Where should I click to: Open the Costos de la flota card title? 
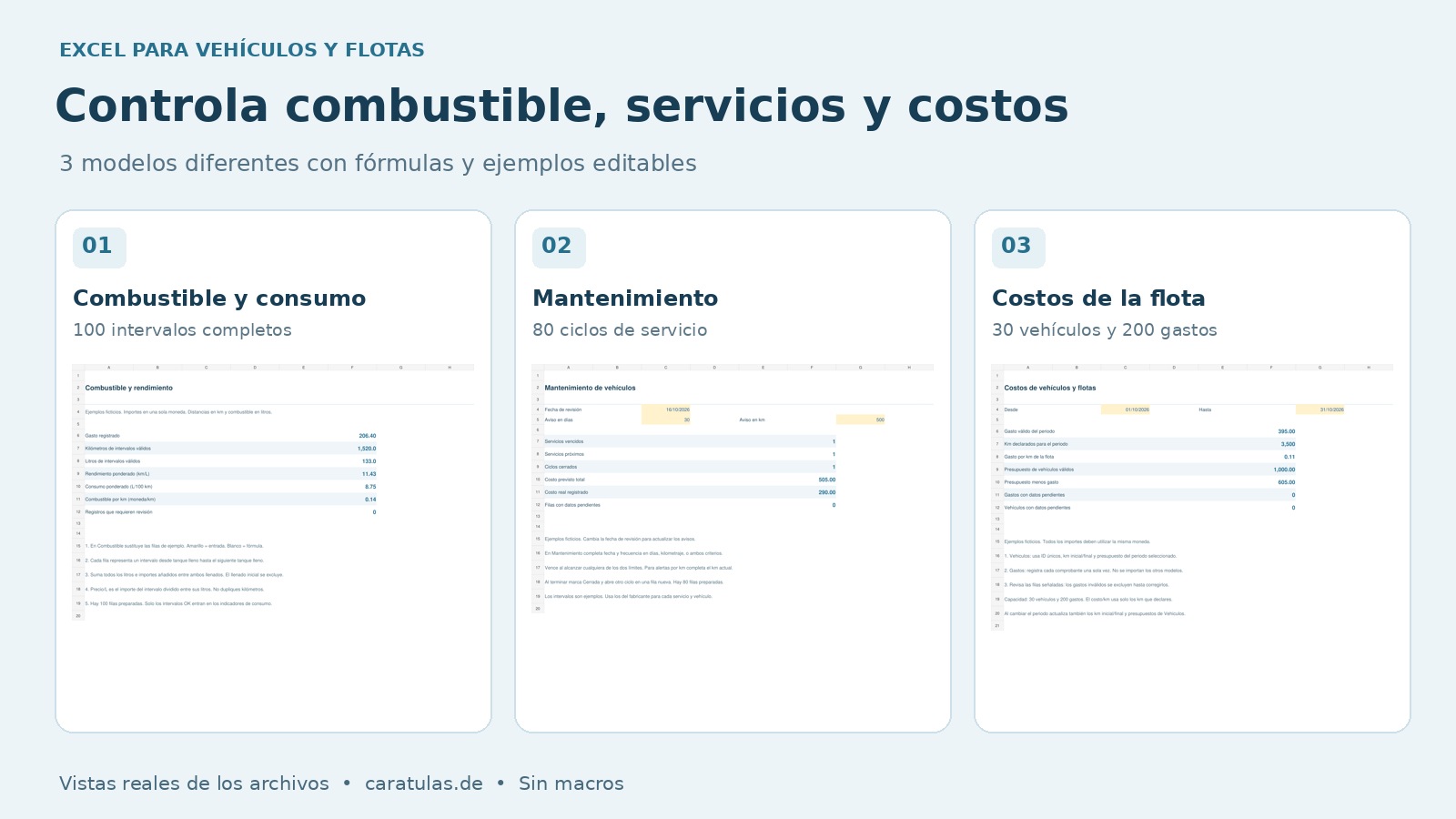click(1098, 298)
